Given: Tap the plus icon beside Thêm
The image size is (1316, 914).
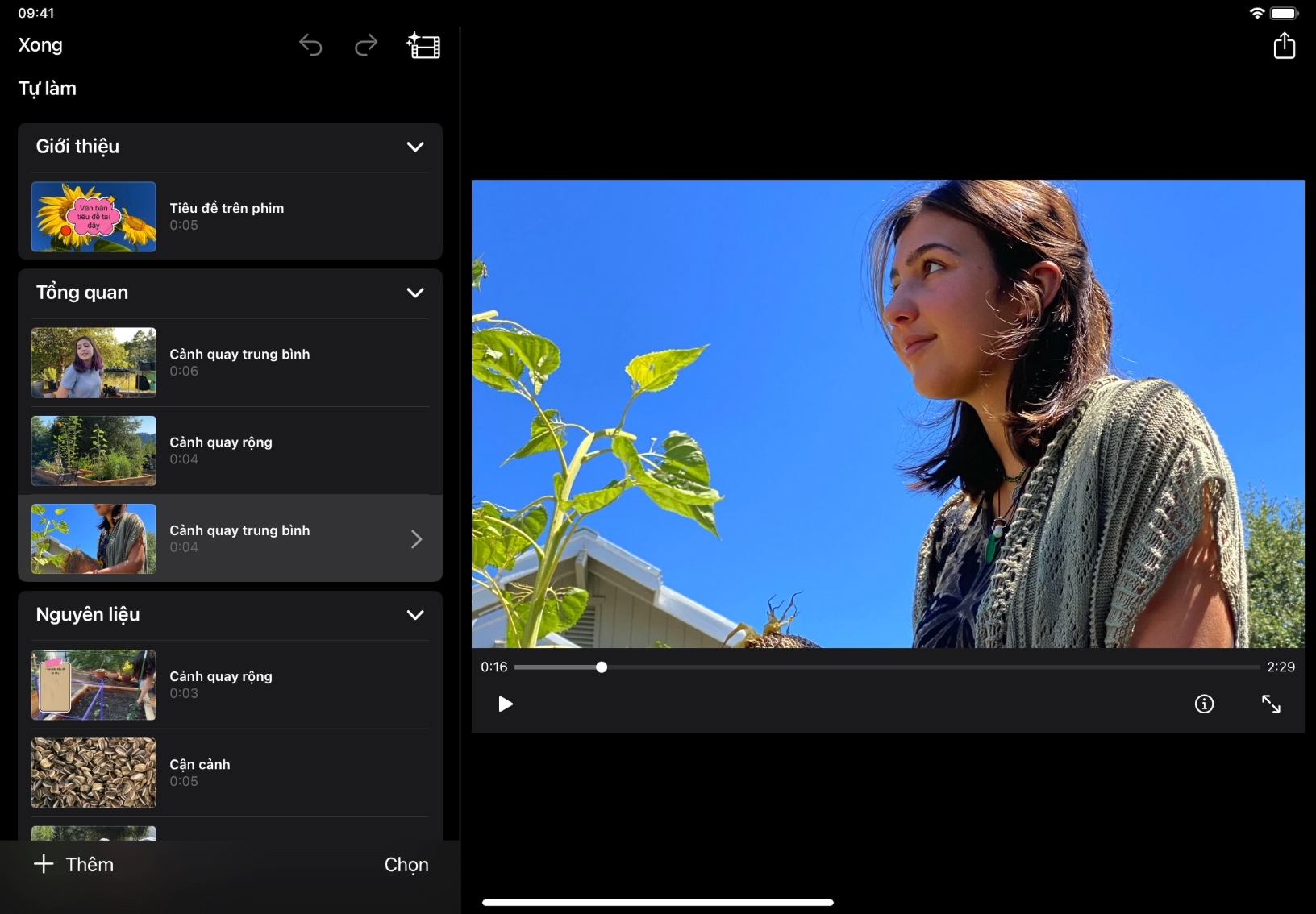Looking at the screenshot, I should pyautogui.click(x=44, y=864).
